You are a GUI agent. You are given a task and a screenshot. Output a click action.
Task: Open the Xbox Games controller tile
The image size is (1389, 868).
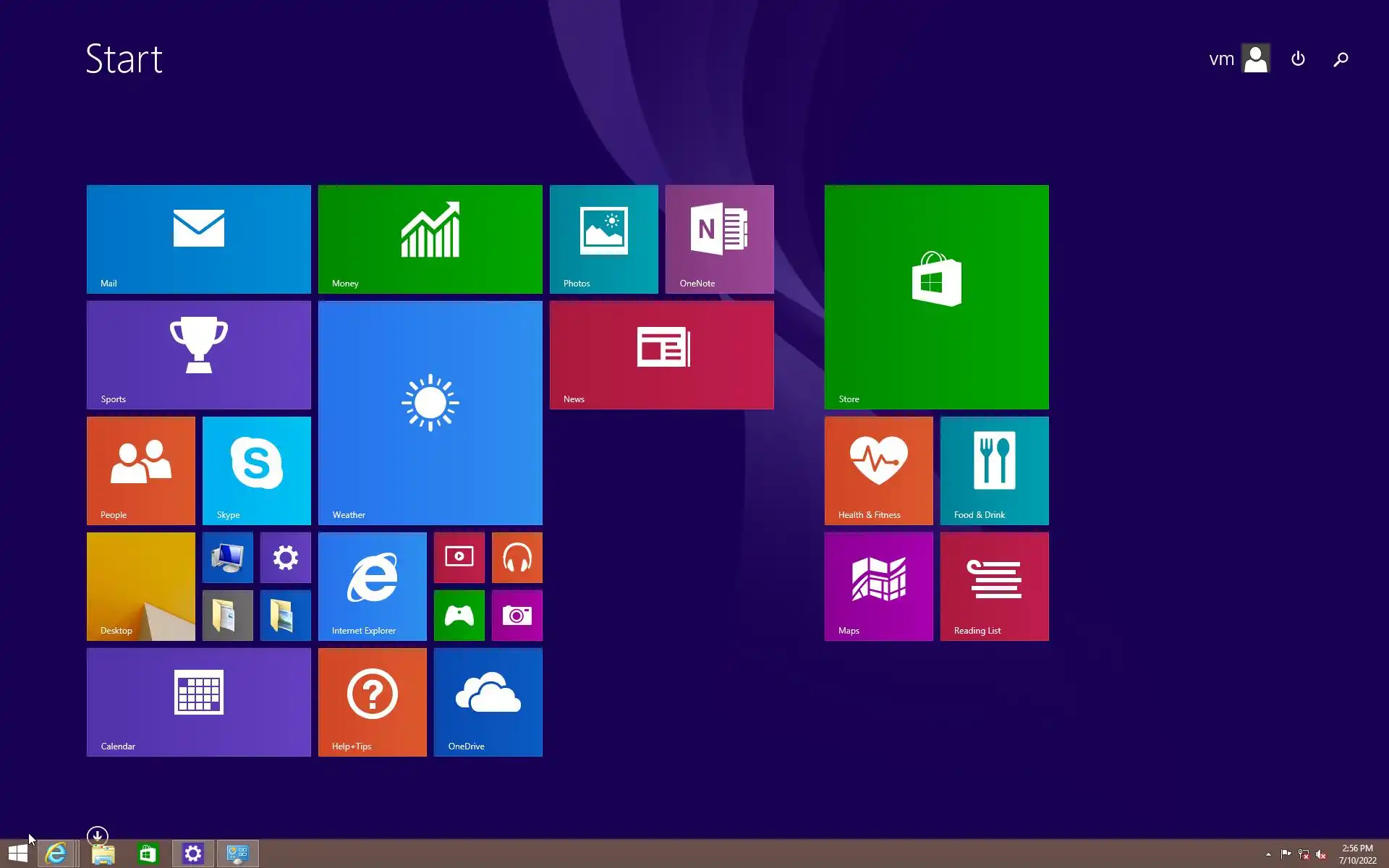(459, 616)
